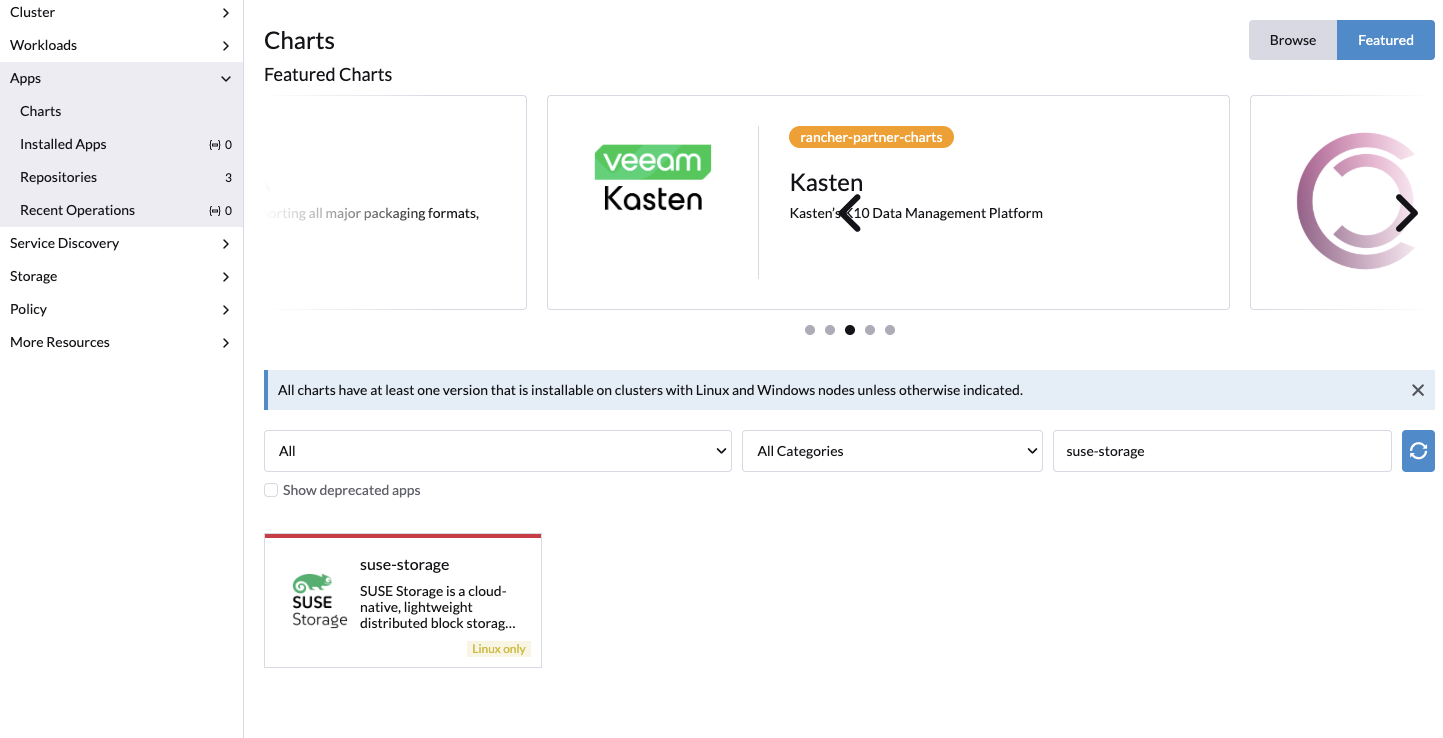Go to the previous featured chart arrow
Image resolution: width=1443 pixels, height=738 pixels.
click(x=850, y=213)
